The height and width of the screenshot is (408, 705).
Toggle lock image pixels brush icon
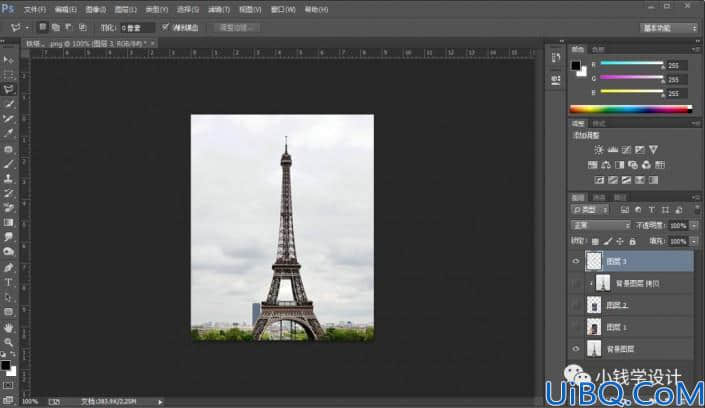pyautogui.click(x=607, y=242)
